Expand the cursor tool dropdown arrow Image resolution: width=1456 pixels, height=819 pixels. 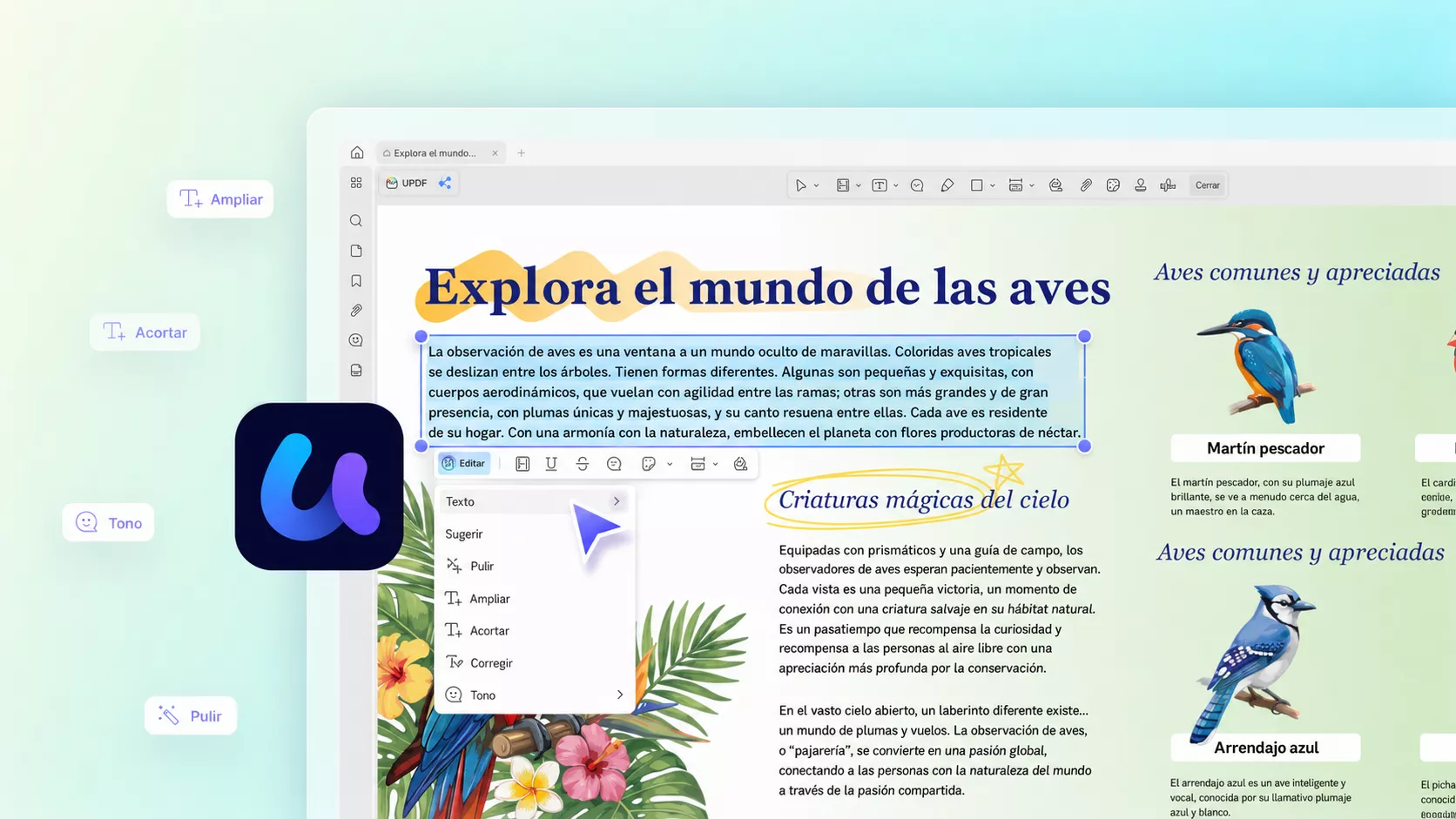click(816, 185)
